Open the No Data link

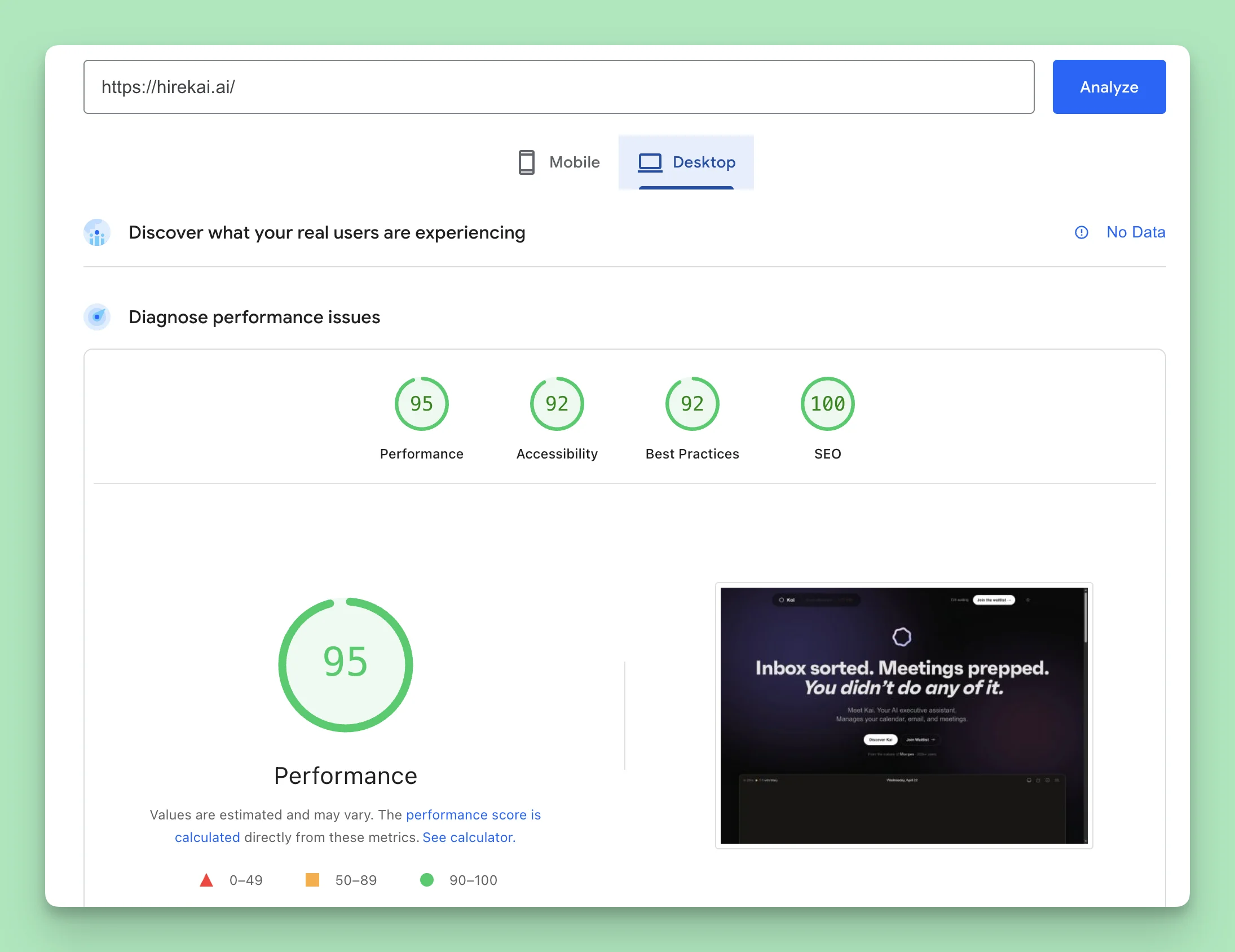tap(1136, 232)
